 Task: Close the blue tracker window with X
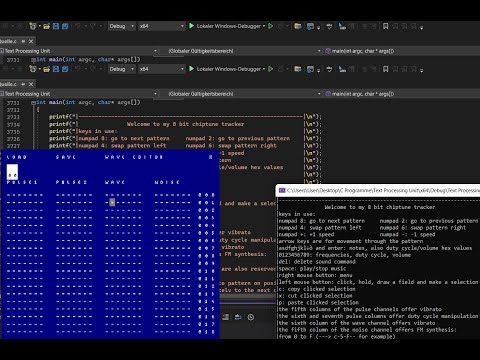211,157
